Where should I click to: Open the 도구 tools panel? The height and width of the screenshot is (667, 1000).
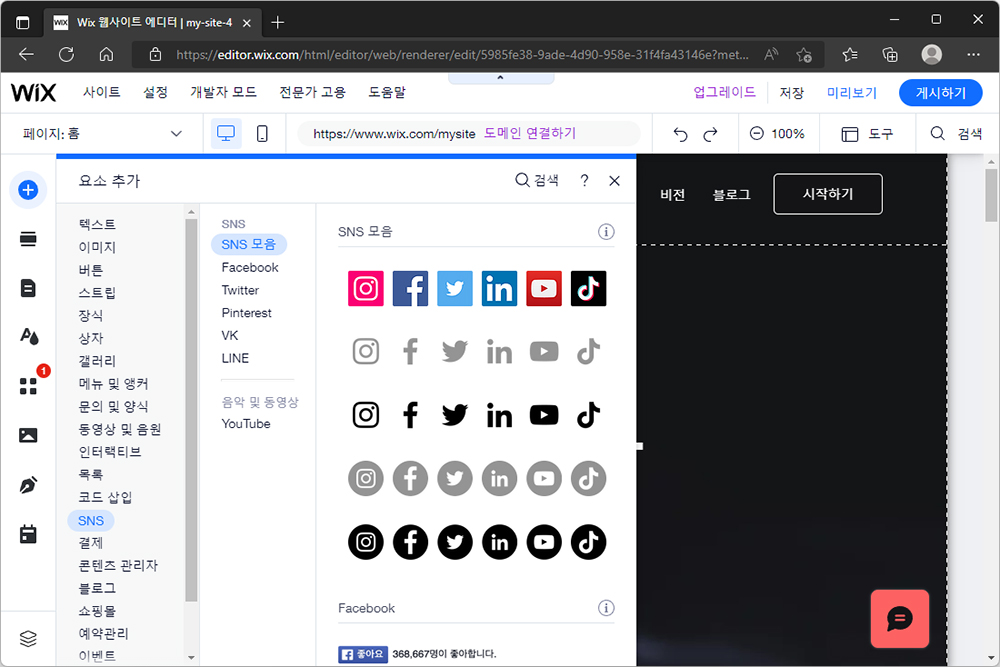tap(867, 134)
